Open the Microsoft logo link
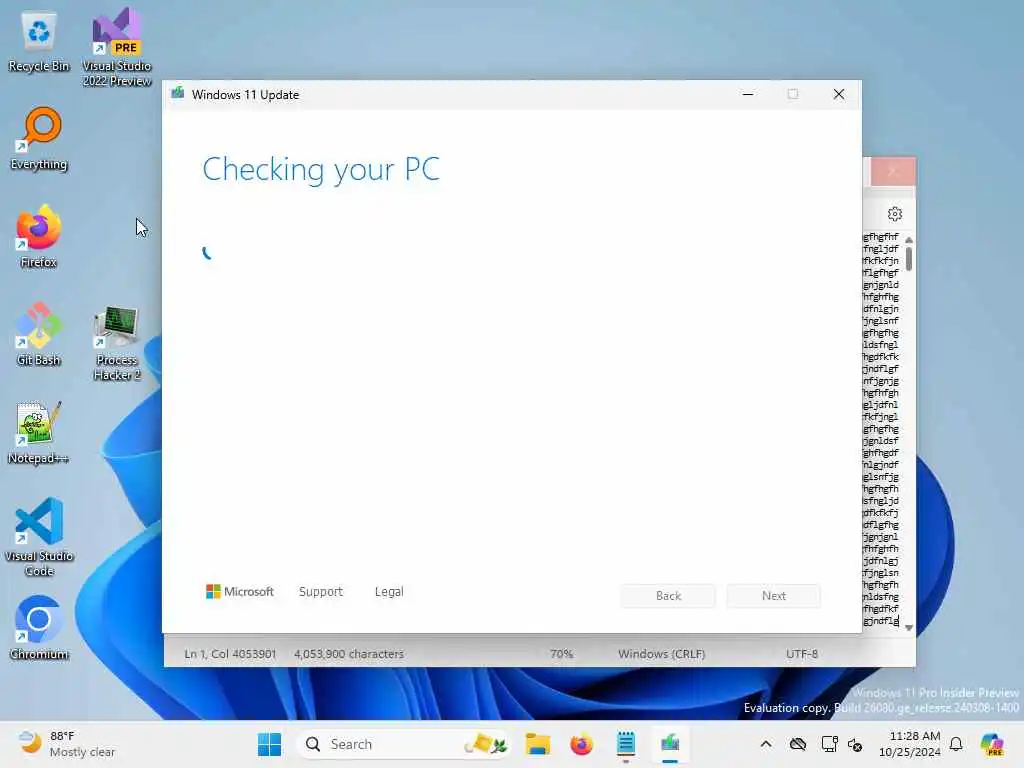The height and width of the screenshot is (768, 1024). pos(240,591)
